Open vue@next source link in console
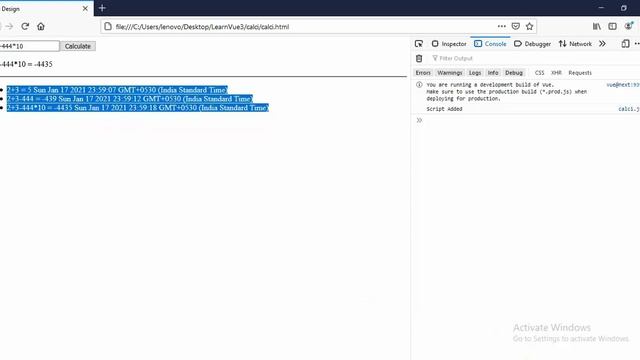This screenshot has height=360, width=640. click(623, 85)
